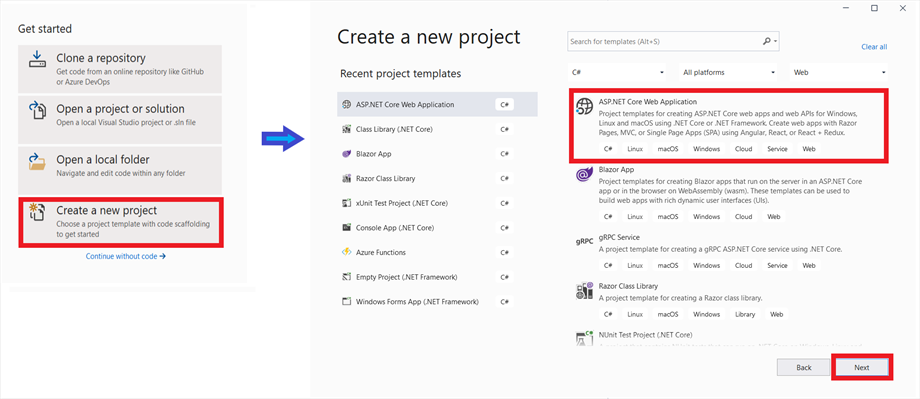
Task: Click the xUnit Test Project icon in recent list
Action: (346, 203)
